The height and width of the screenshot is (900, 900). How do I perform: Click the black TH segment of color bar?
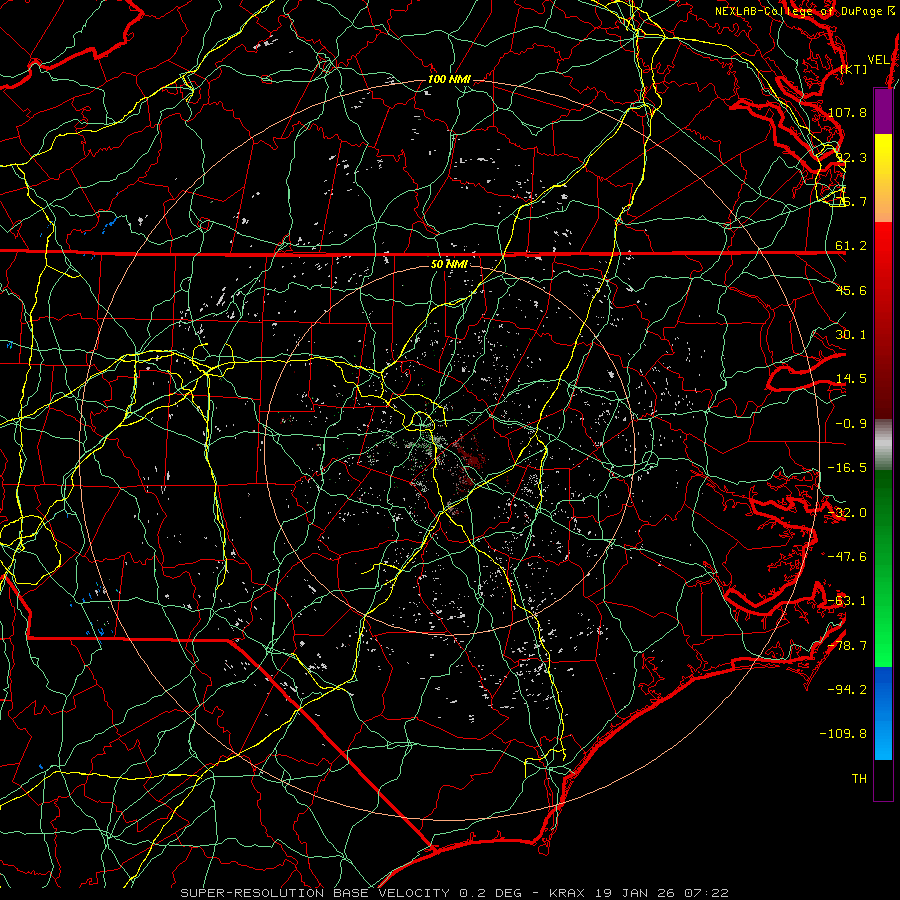pyautogui.click(x=883, y=780)
